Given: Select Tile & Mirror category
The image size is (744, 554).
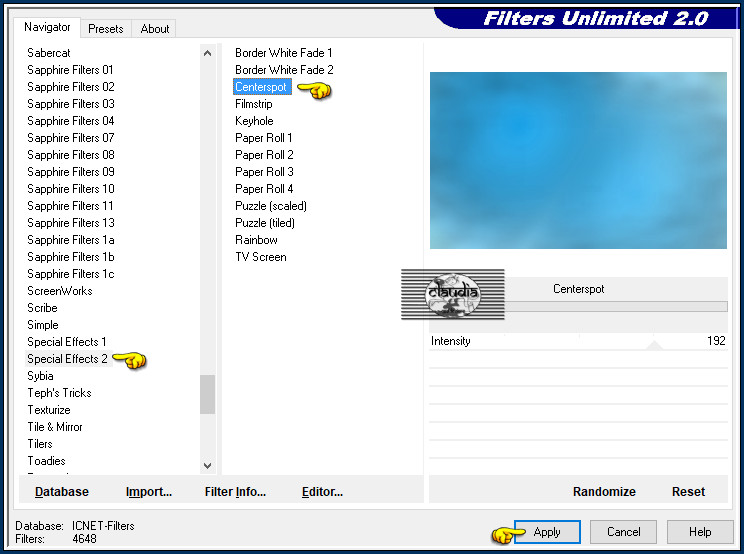Looking at the screenshot, I should 55,427.
